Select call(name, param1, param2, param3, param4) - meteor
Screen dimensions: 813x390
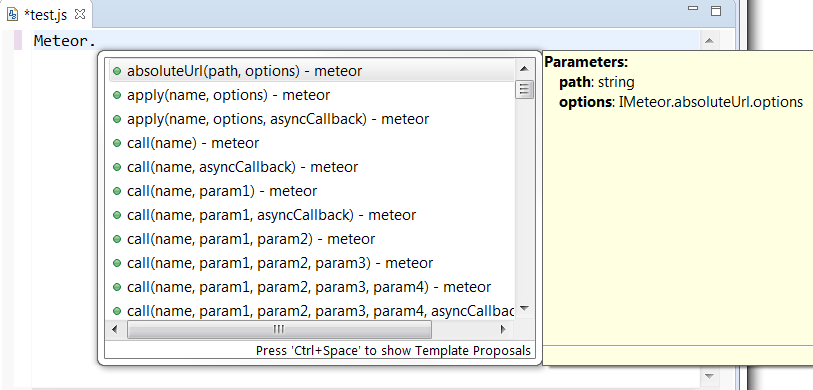[312, 287]
